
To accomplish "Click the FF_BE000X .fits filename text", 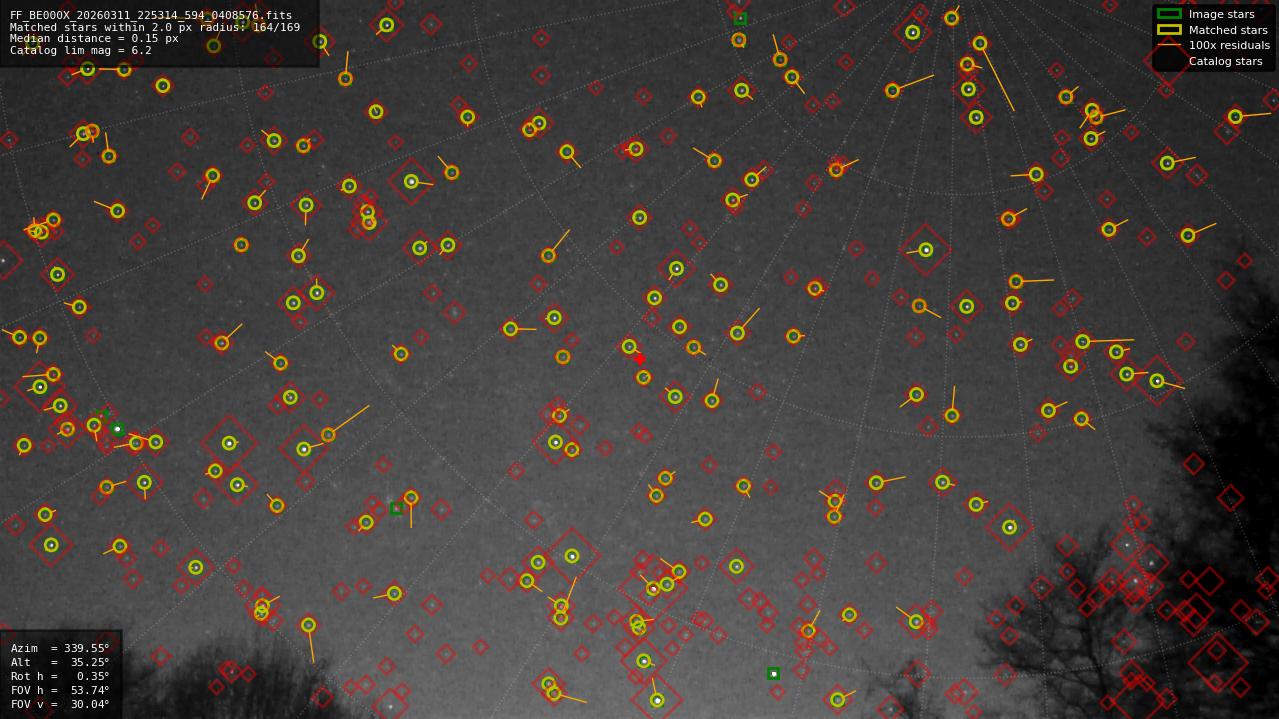I will [151, 16].
